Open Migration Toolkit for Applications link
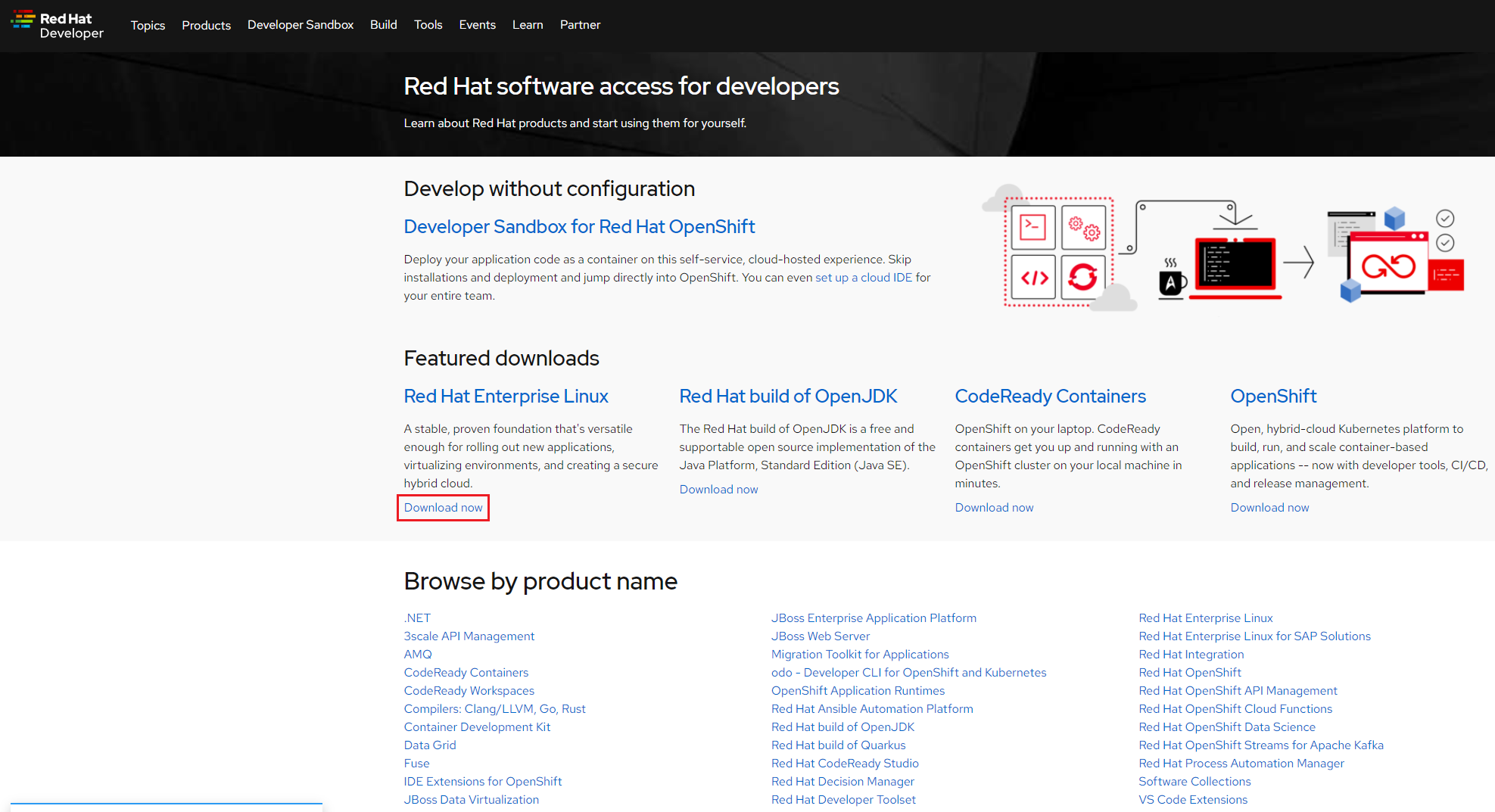The height and width of the screenshot is (812, 1495). click(860, 655)
